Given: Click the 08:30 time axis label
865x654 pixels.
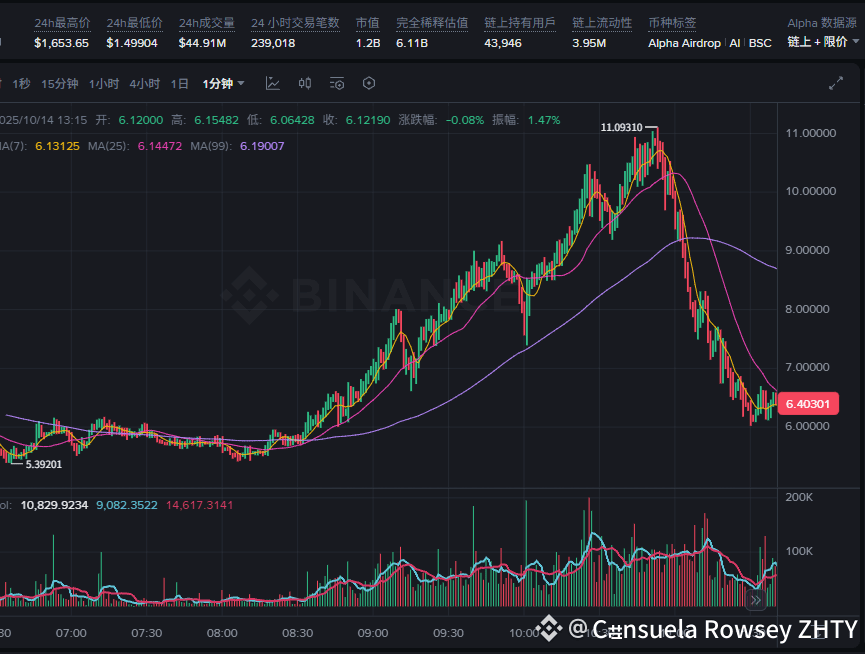Looking at the screenshot, I should coord(297,633).
